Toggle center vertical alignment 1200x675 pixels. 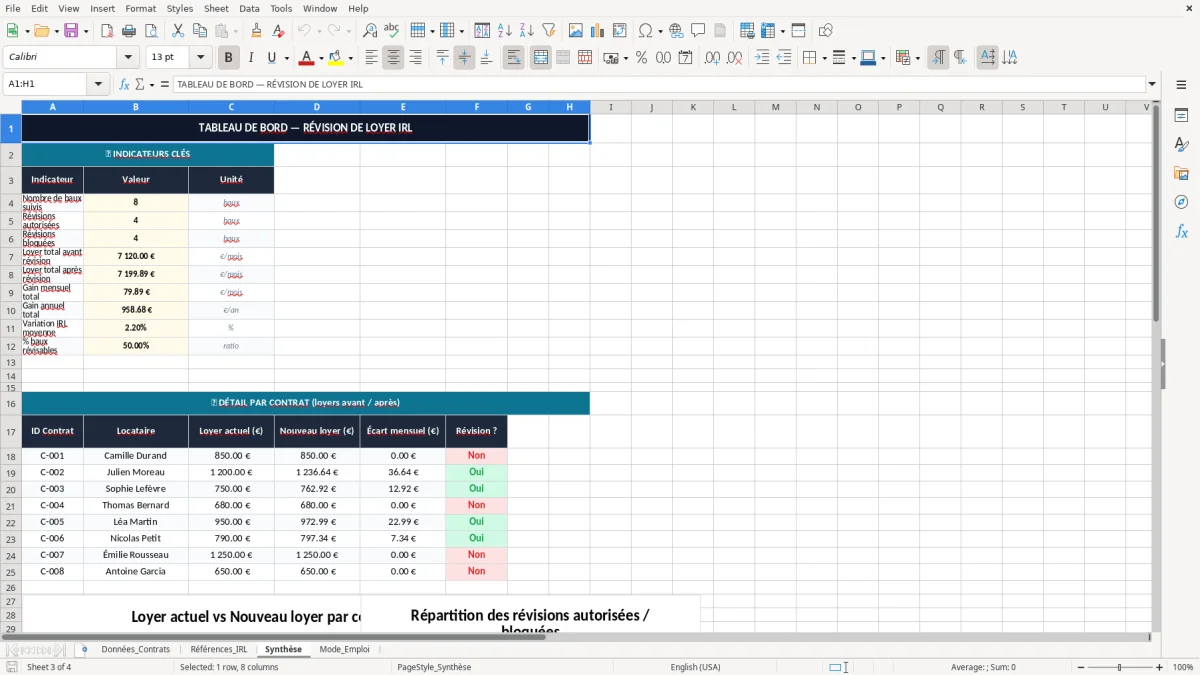(x=464, y=58)
